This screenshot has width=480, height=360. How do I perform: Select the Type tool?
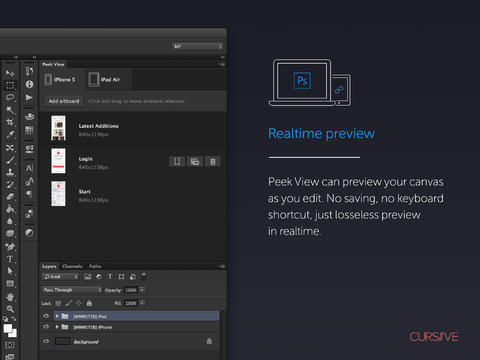10,259
